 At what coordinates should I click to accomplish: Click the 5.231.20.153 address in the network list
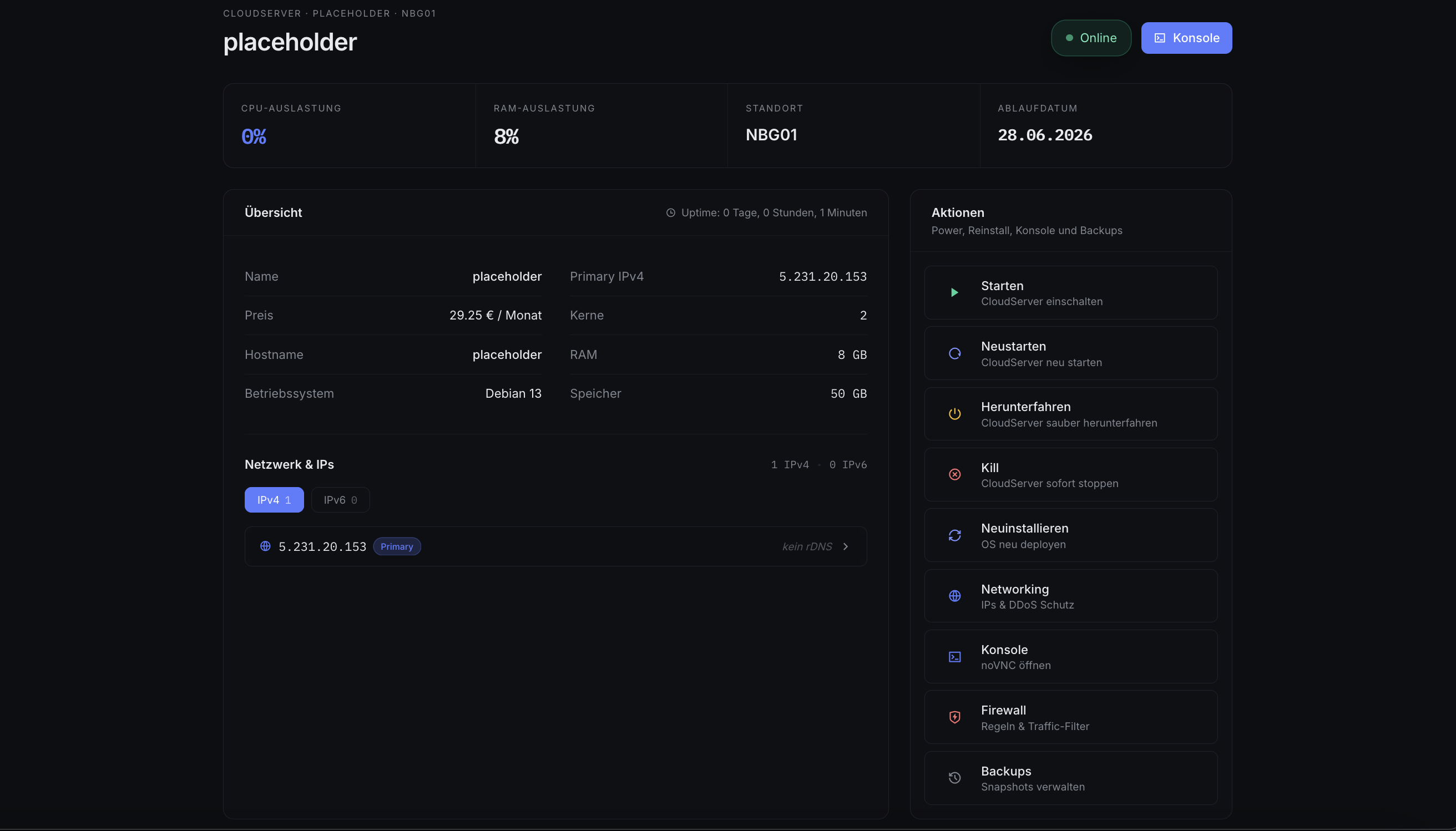click(x=322, y=547)
